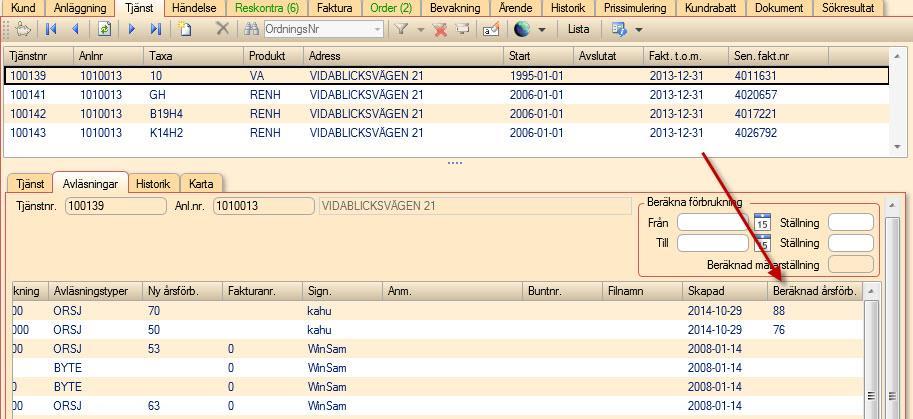Go to the next record
The height and width of the screenshot is (419, 913).
click(132, 29)
